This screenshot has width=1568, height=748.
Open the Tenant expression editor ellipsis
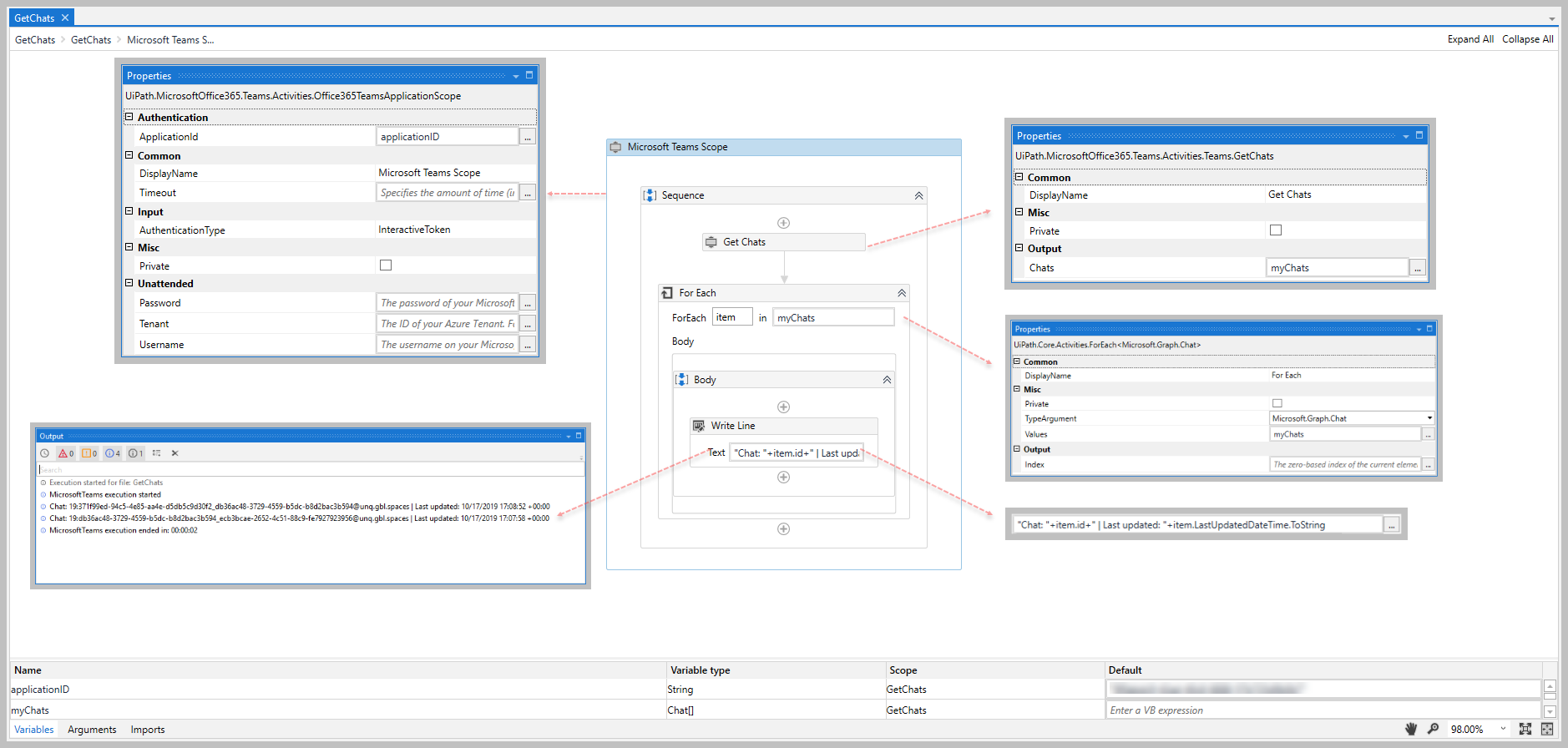(x=528, y=324)
